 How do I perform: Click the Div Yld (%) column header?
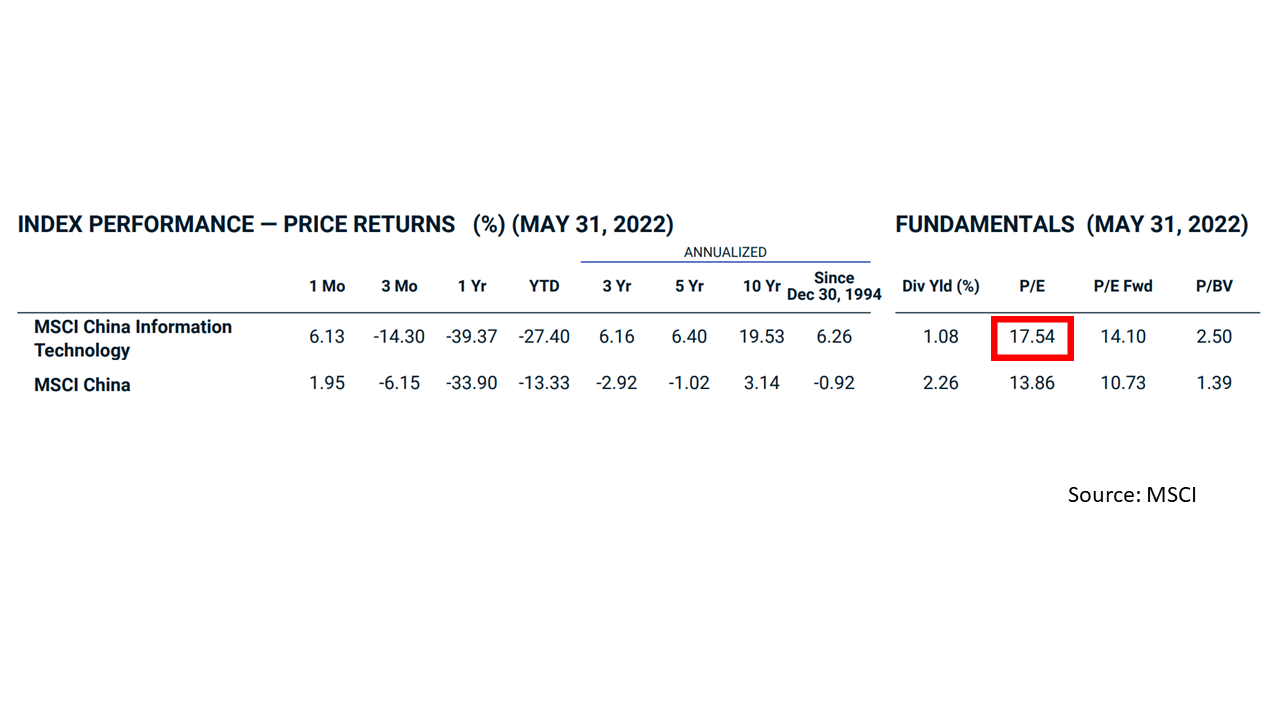coord(940,286)
